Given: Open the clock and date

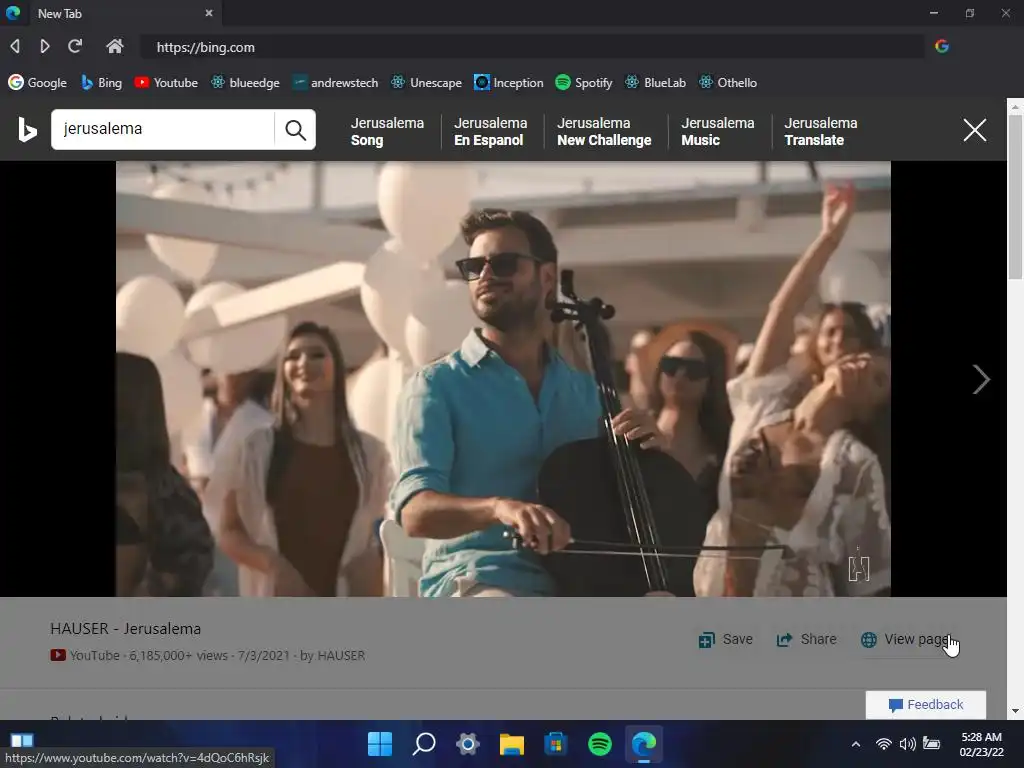Looking at the screenshot, I should point(982,744).
